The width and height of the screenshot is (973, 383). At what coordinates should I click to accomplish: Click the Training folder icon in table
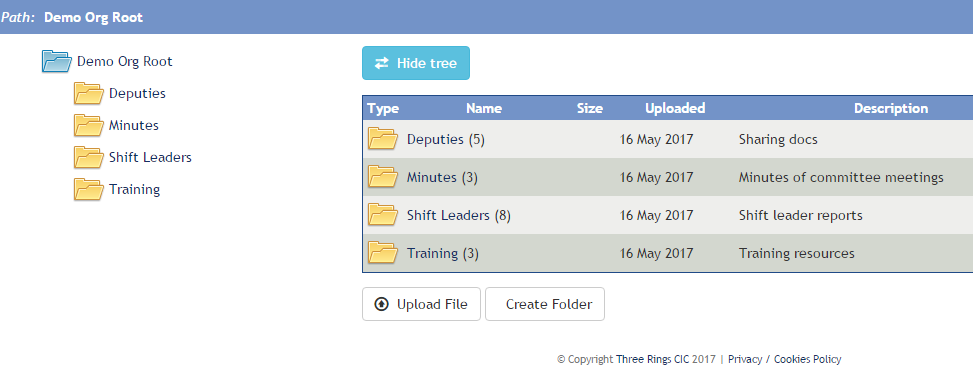(382, 253)
